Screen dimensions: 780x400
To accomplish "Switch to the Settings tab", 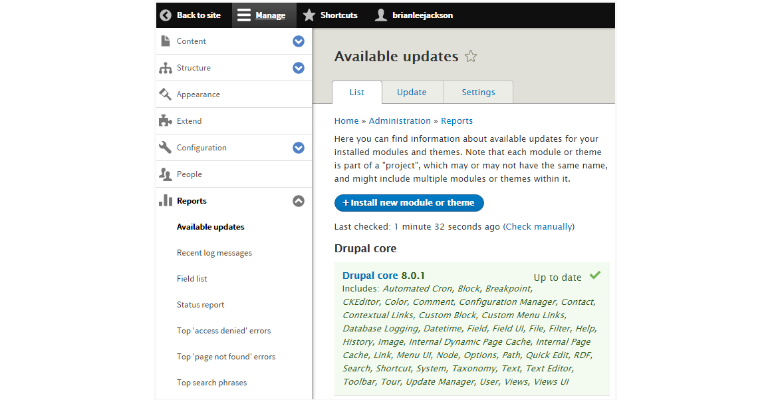I will point(478,92).
